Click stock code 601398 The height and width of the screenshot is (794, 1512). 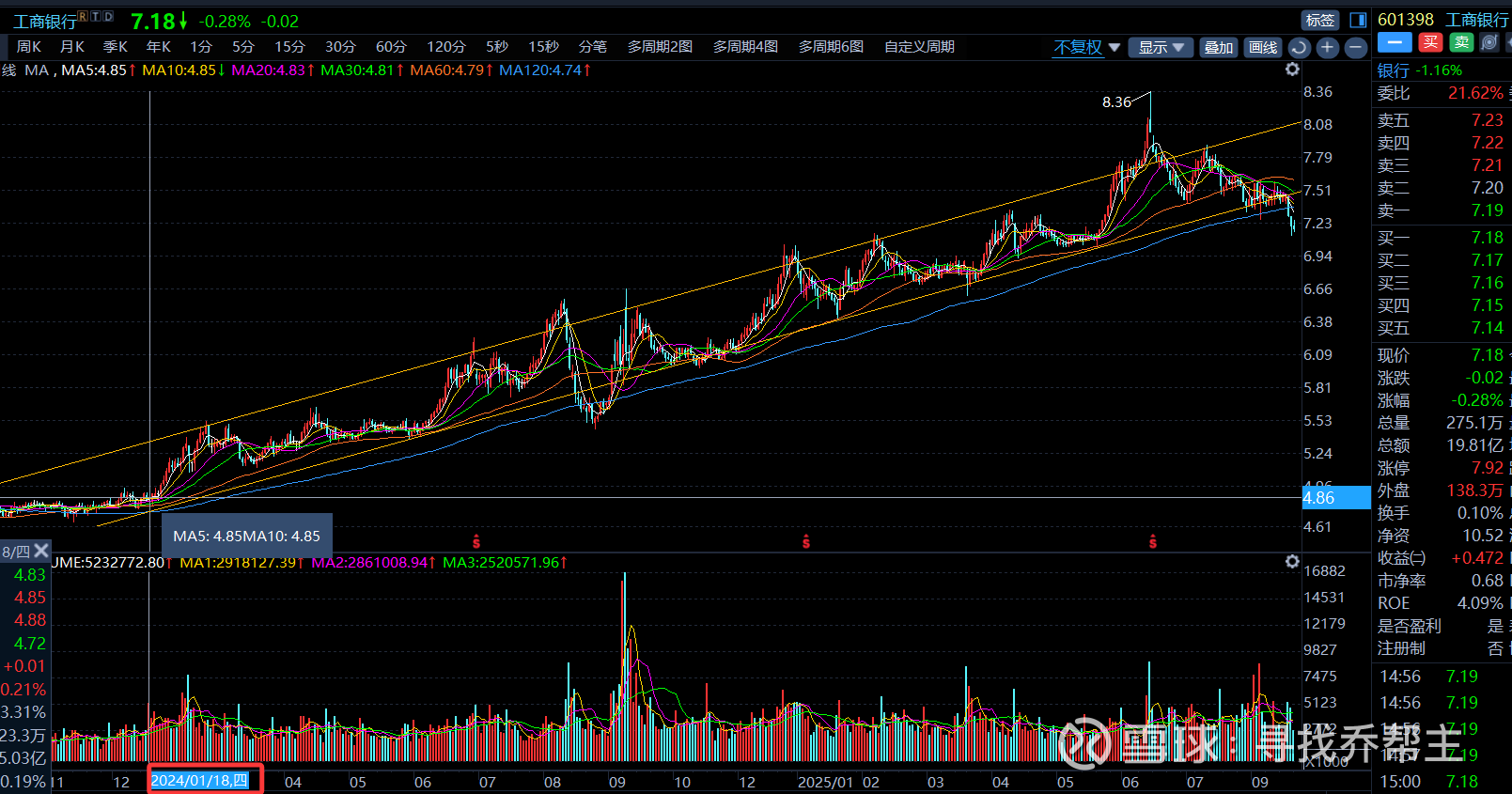[1406, 20]
